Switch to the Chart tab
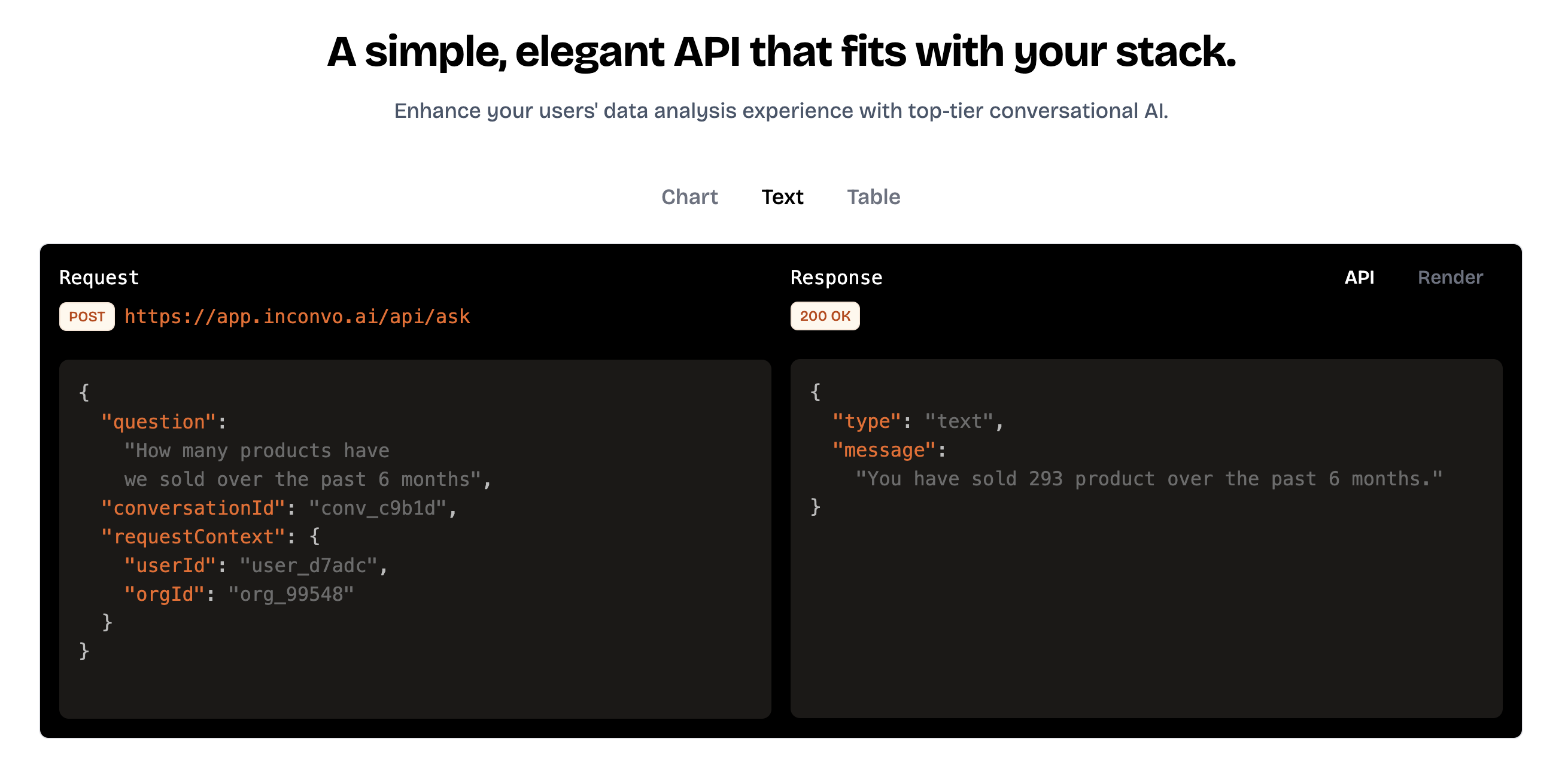The image size is (1568, 766). pyautogui.click(x=689, y=196)
